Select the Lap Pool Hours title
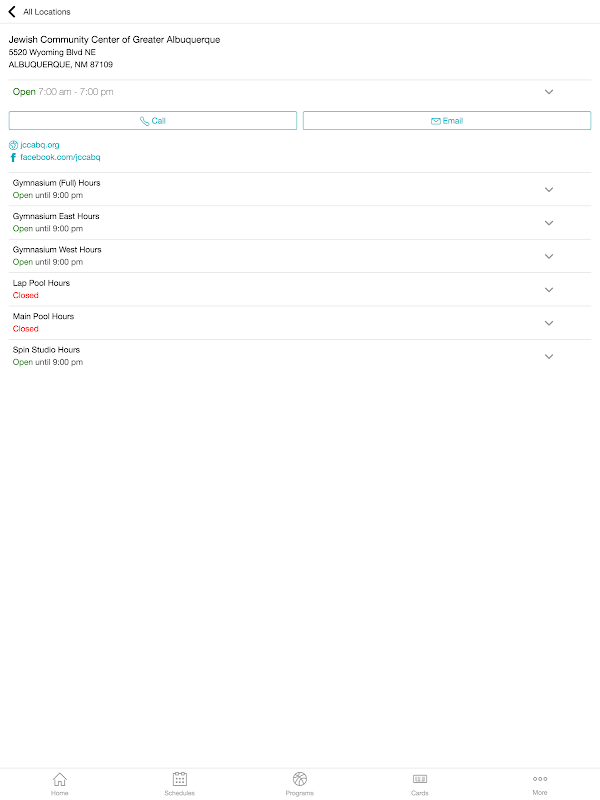The image size is (600, 800). [41, 283]
